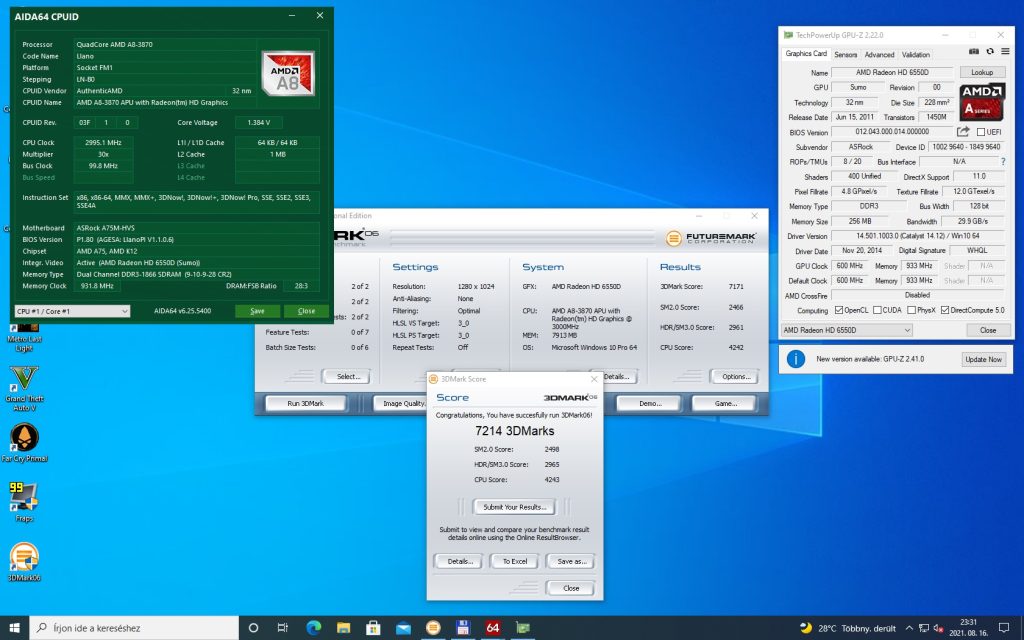Screen dimensions: 1024x640
Task: Click the GPU Name field in GPU-Z
Action: [892, 72]
